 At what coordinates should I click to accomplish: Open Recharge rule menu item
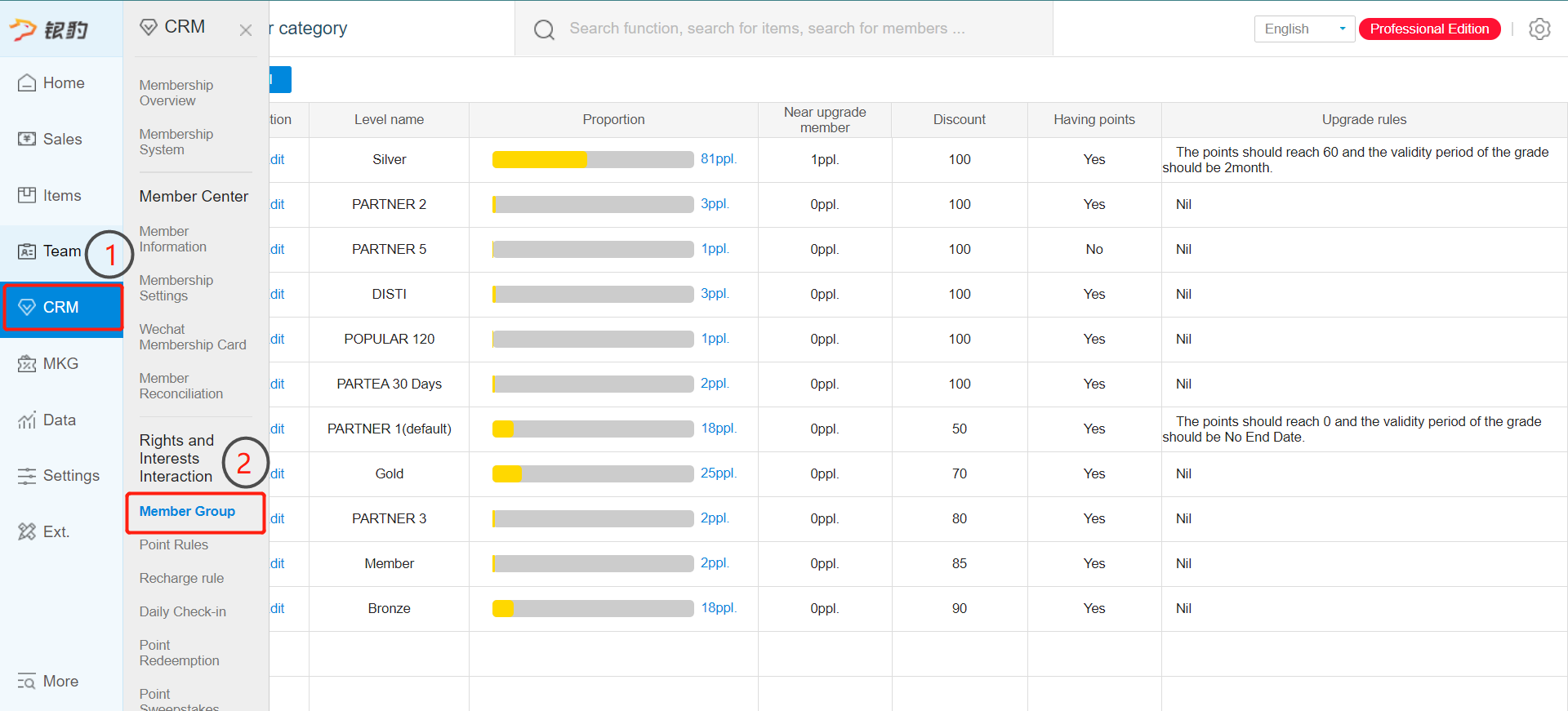[x=181, y=579]
